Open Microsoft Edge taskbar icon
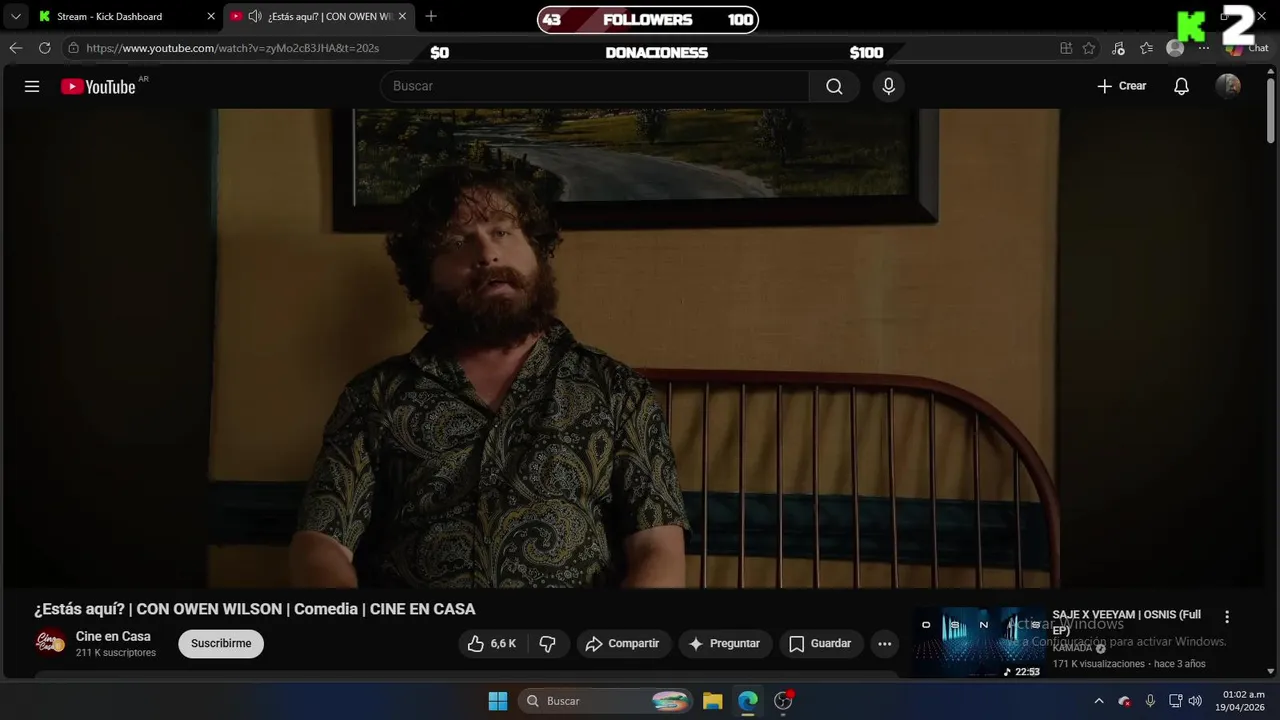 (748, 701)
